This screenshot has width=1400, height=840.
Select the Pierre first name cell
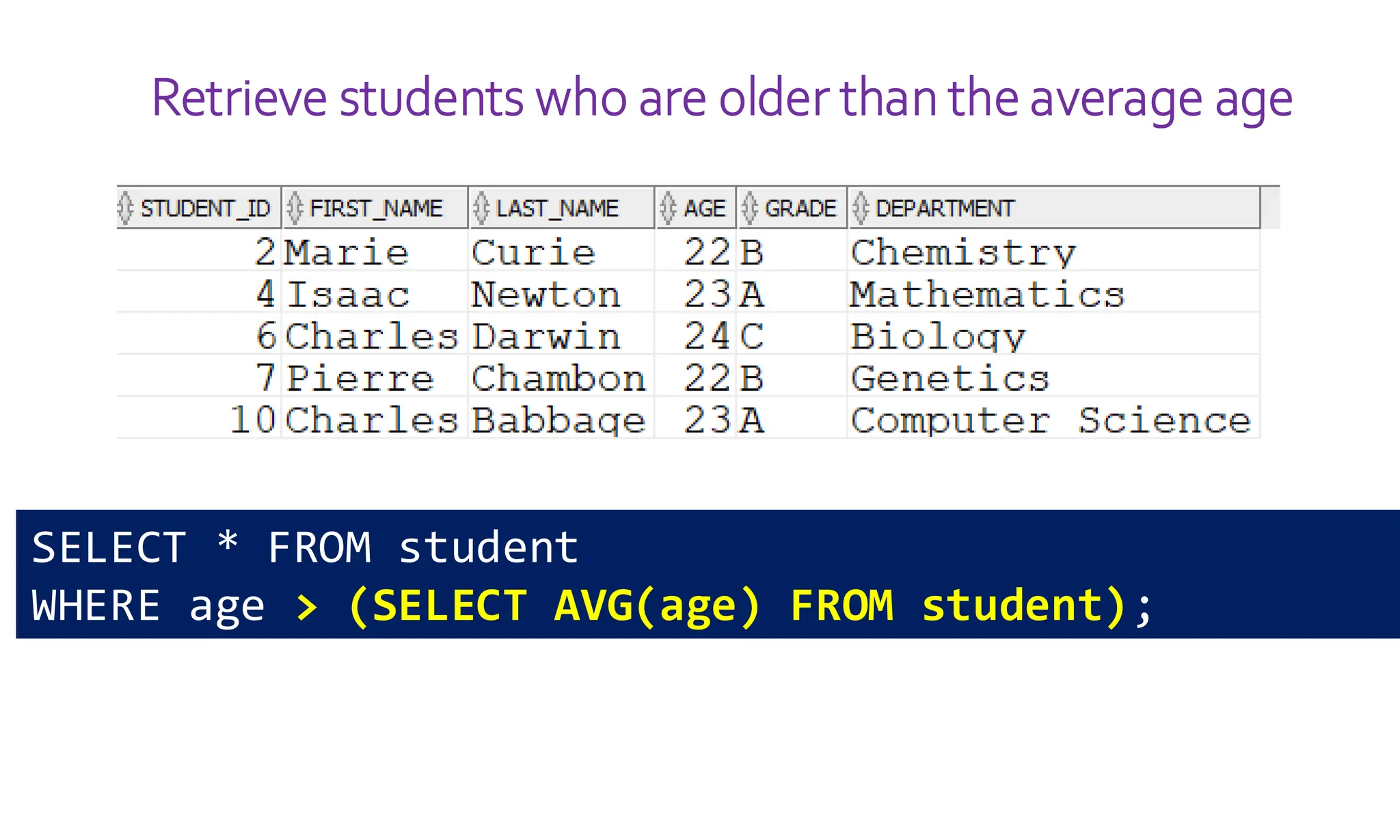[360, 378]
